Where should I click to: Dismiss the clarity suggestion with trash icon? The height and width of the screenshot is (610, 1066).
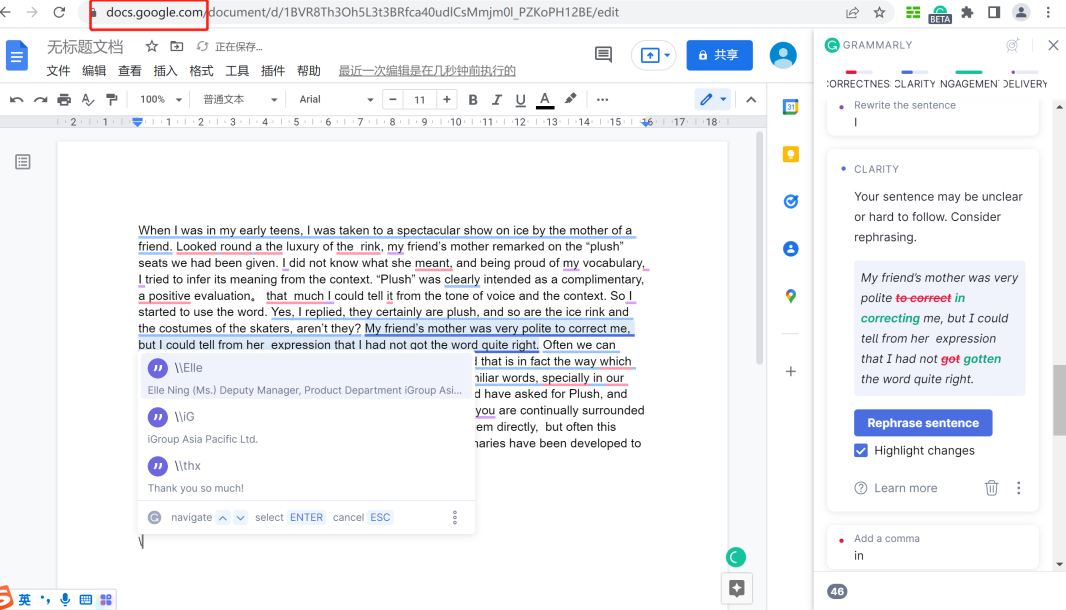coord(991,488)
